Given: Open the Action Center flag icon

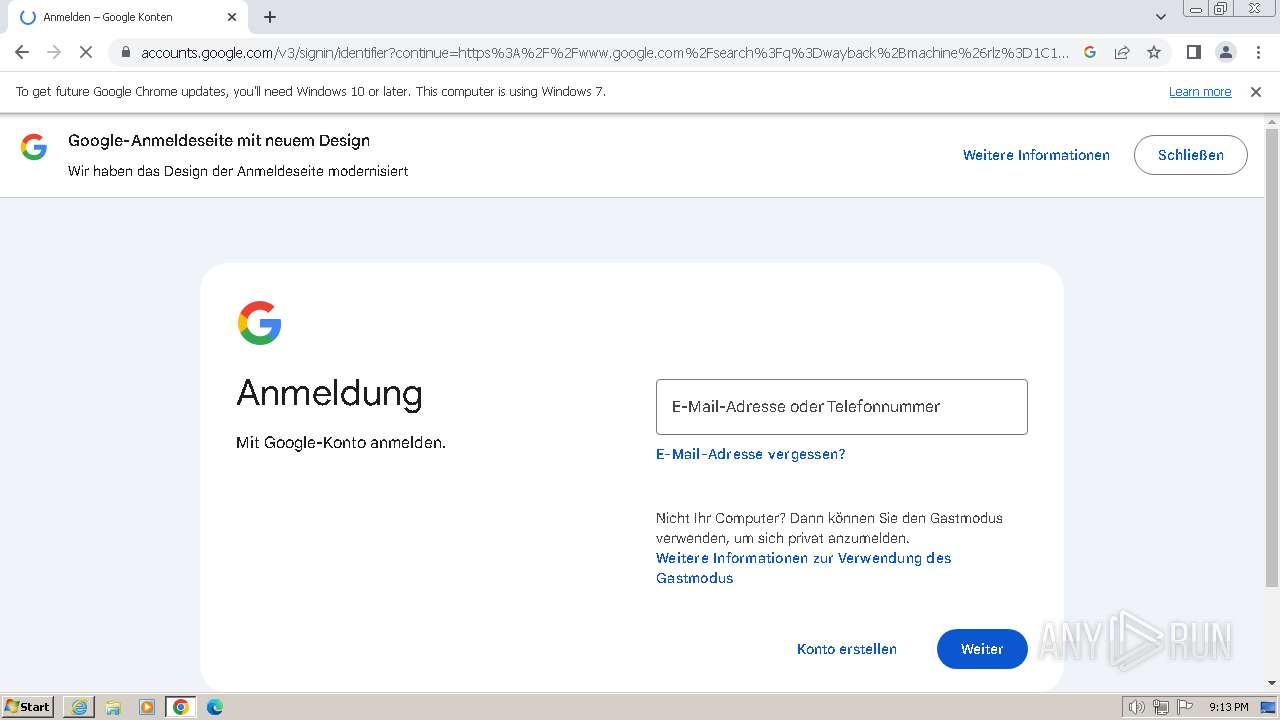Looking at the screenshot, I should coord(1185,707).
